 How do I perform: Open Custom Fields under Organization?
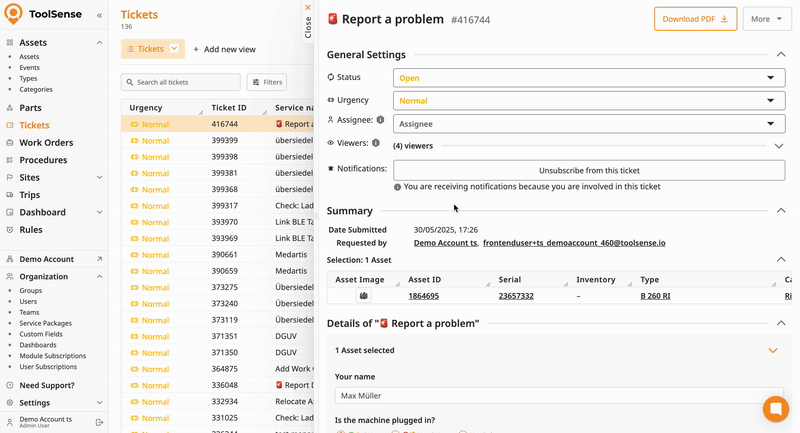coord(41,334)
